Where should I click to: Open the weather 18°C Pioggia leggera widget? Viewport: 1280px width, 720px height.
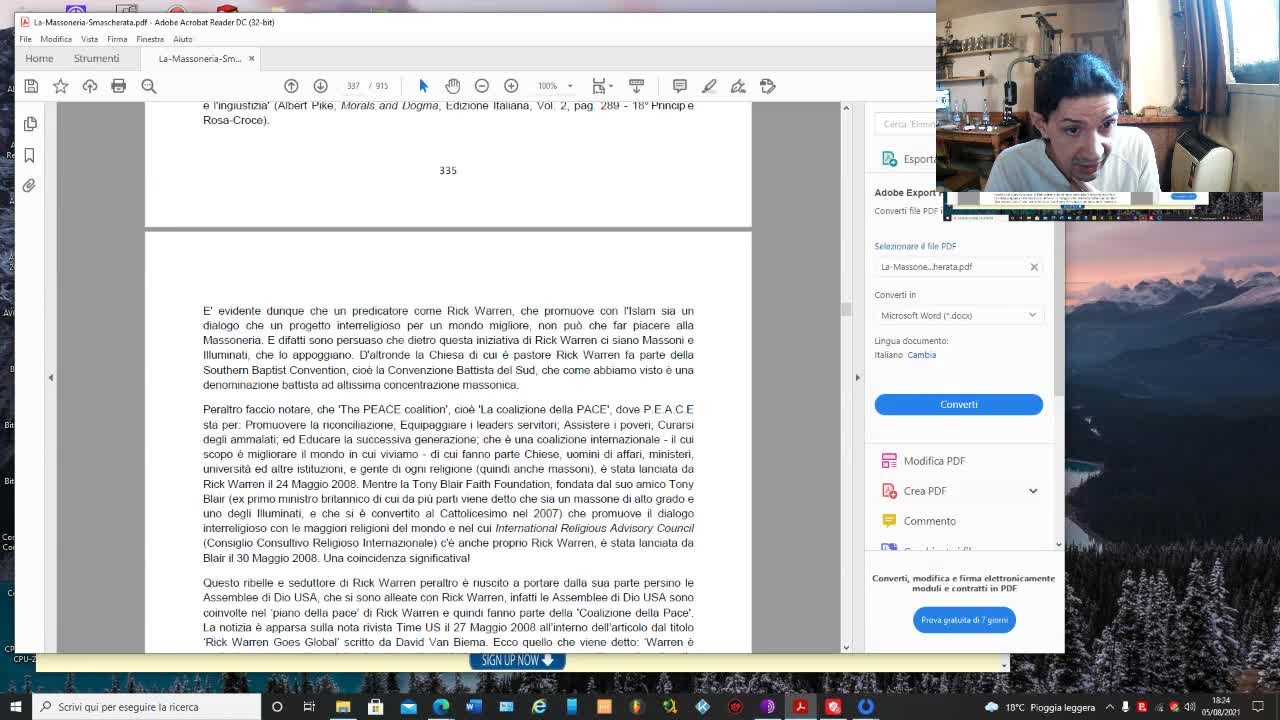(1040, 707)
